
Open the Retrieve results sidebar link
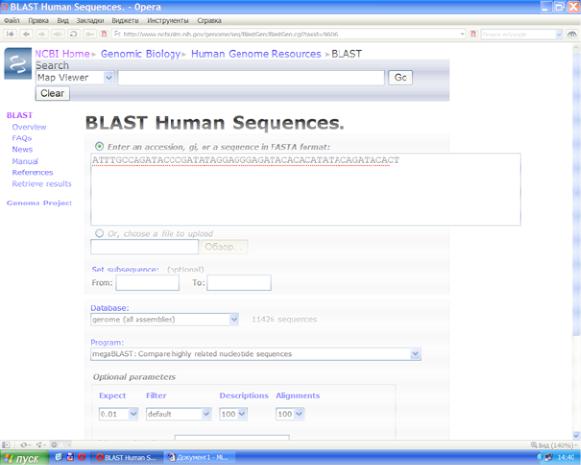(42, 184)
